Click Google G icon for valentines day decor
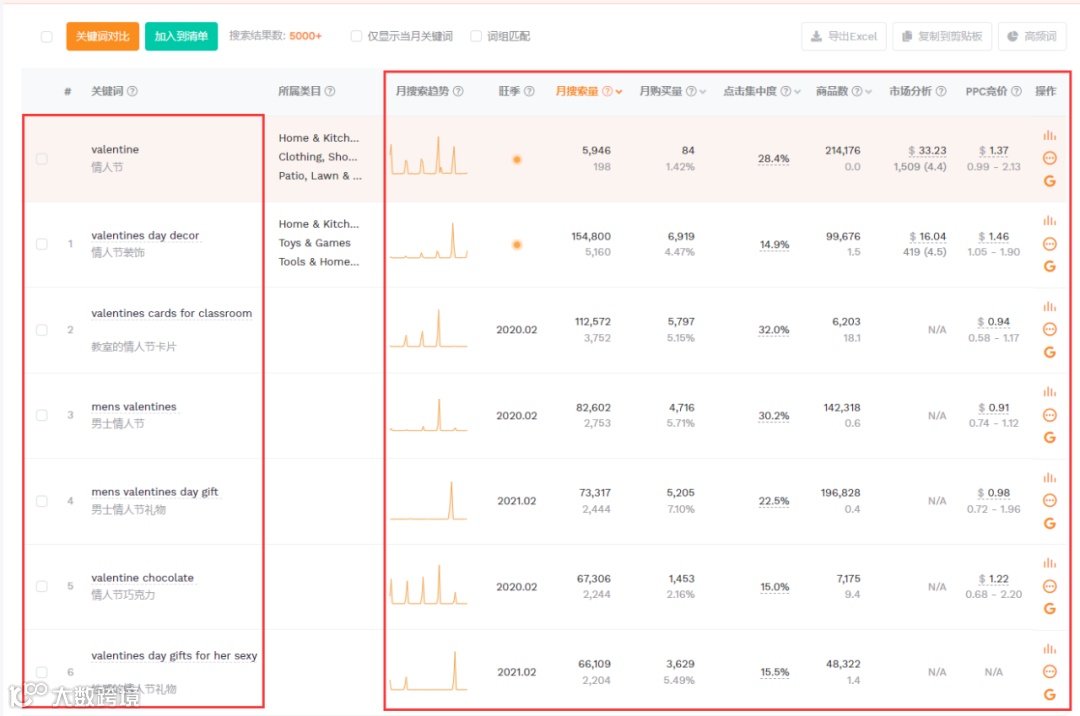1080x716 pixels. point(1049,266)
